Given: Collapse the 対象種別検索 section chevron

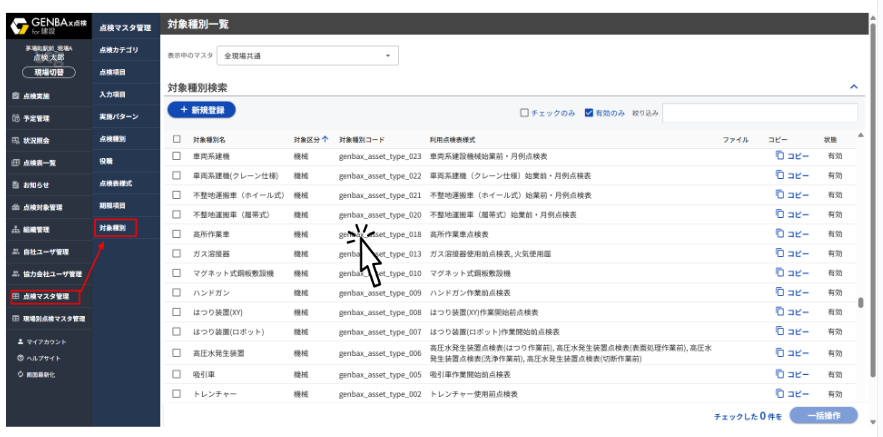Looking at the screenshot, I should (853, 88).
